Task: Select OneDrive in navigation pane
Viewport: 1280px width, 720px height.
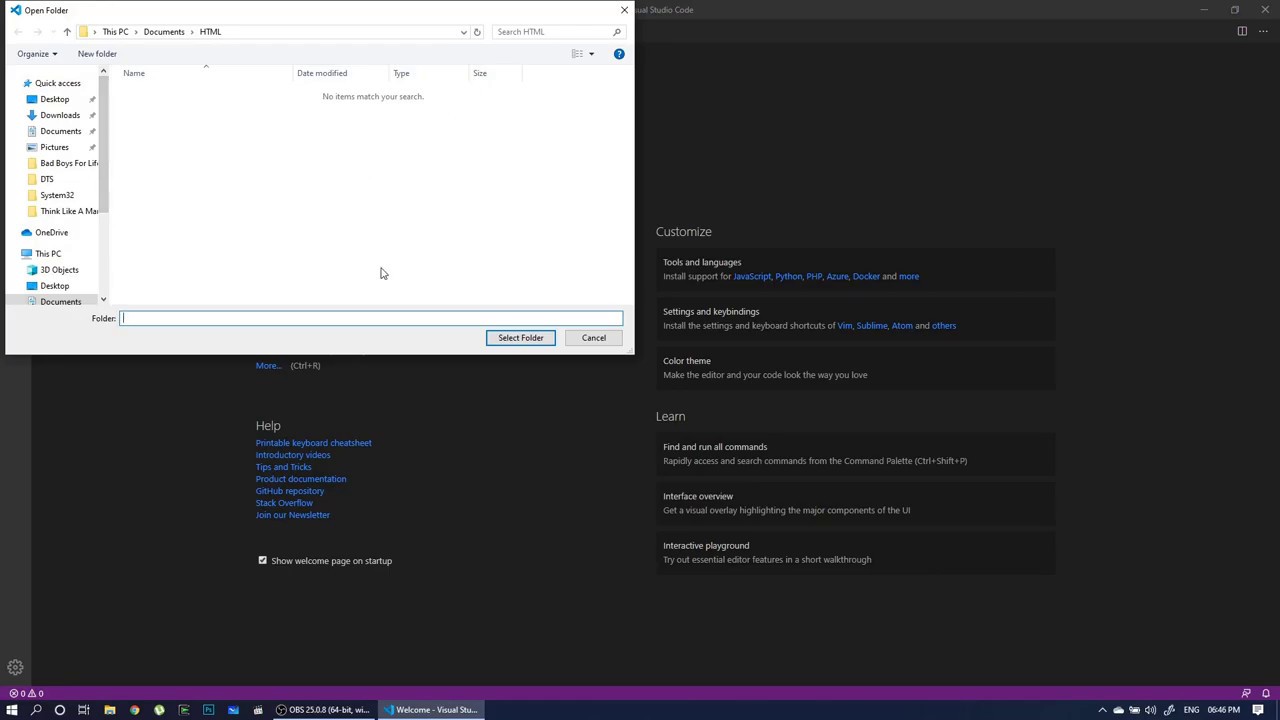Action: point(51,232)
